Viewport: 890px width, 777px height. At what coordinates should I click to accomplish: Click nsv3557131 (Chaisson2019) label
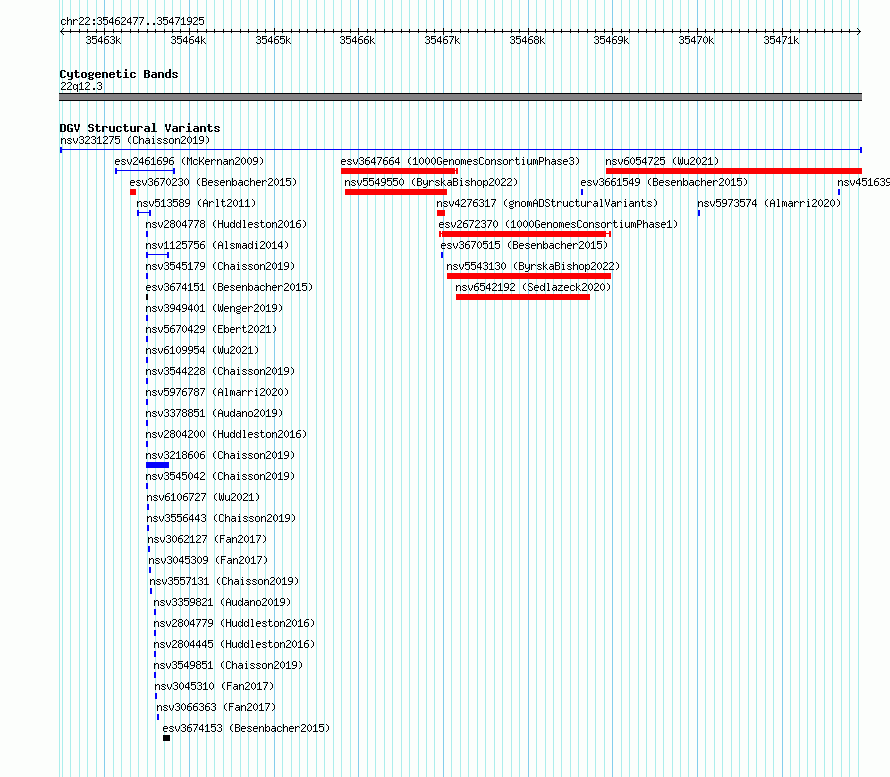224,581
